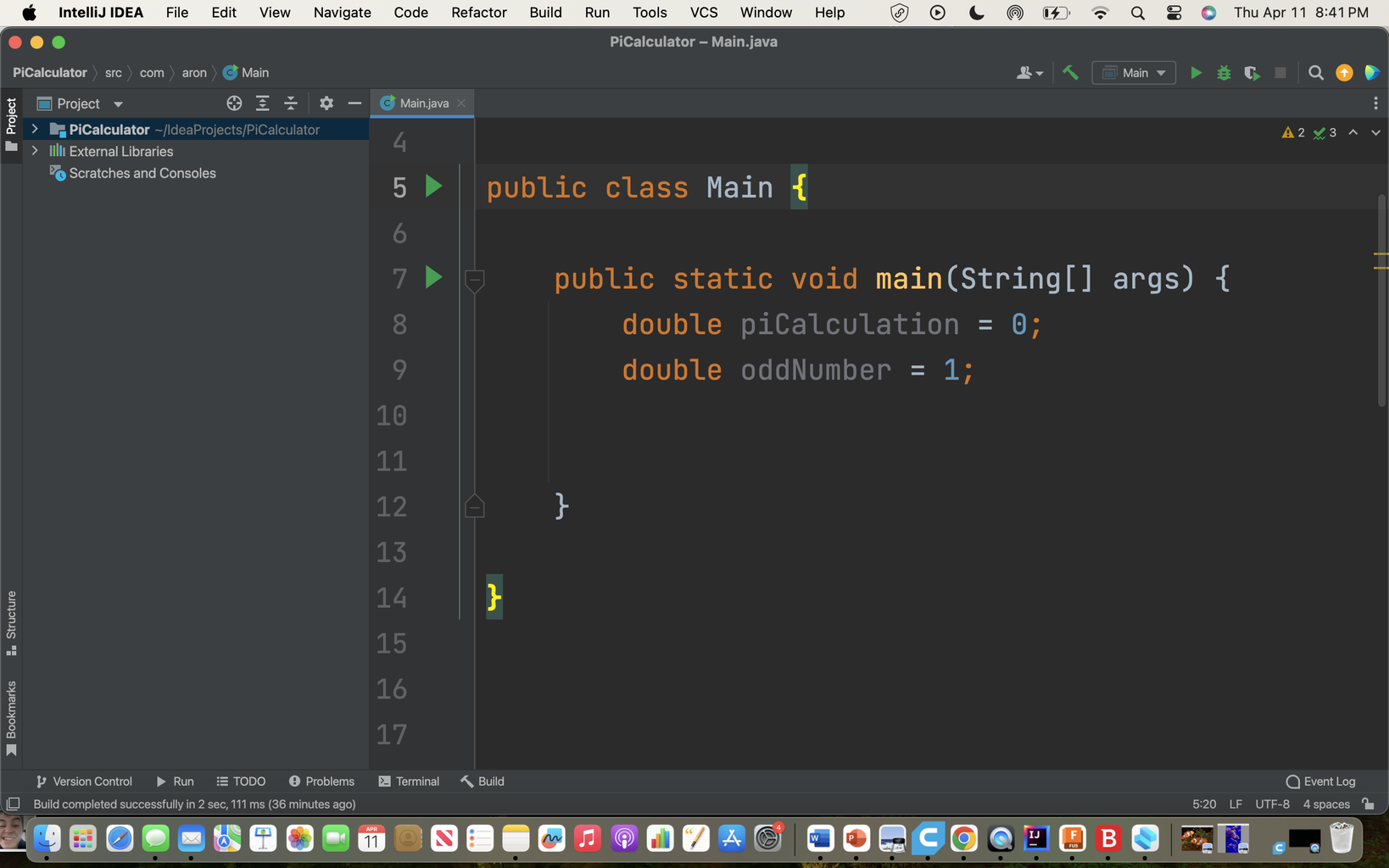The height and width of the screenshot is (868, 1389).
Task: Open the Terminal tool window
Action: (x=408, y=781)
